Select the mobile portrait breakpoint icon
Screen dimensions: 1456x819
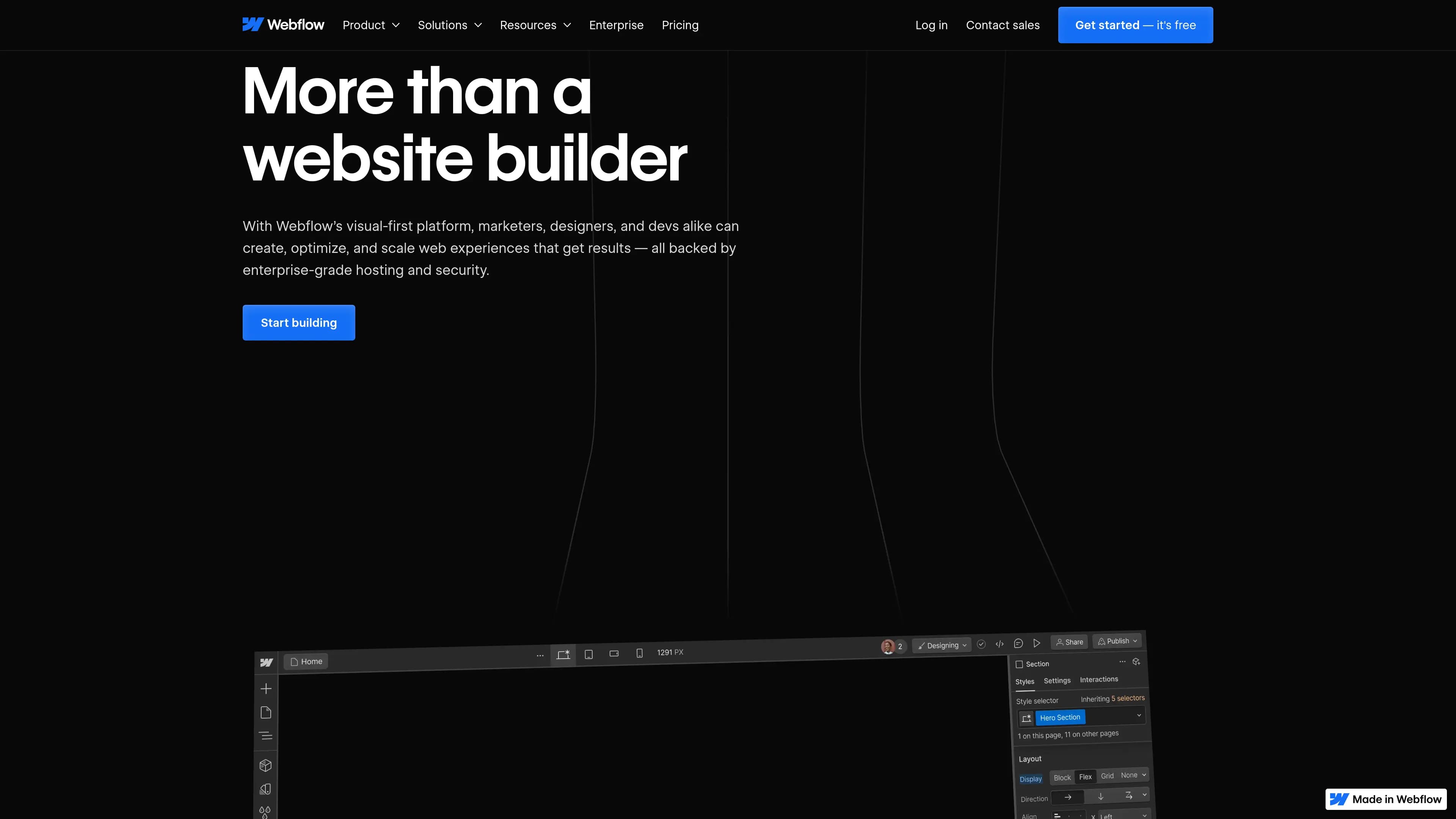tap(639, 653)
